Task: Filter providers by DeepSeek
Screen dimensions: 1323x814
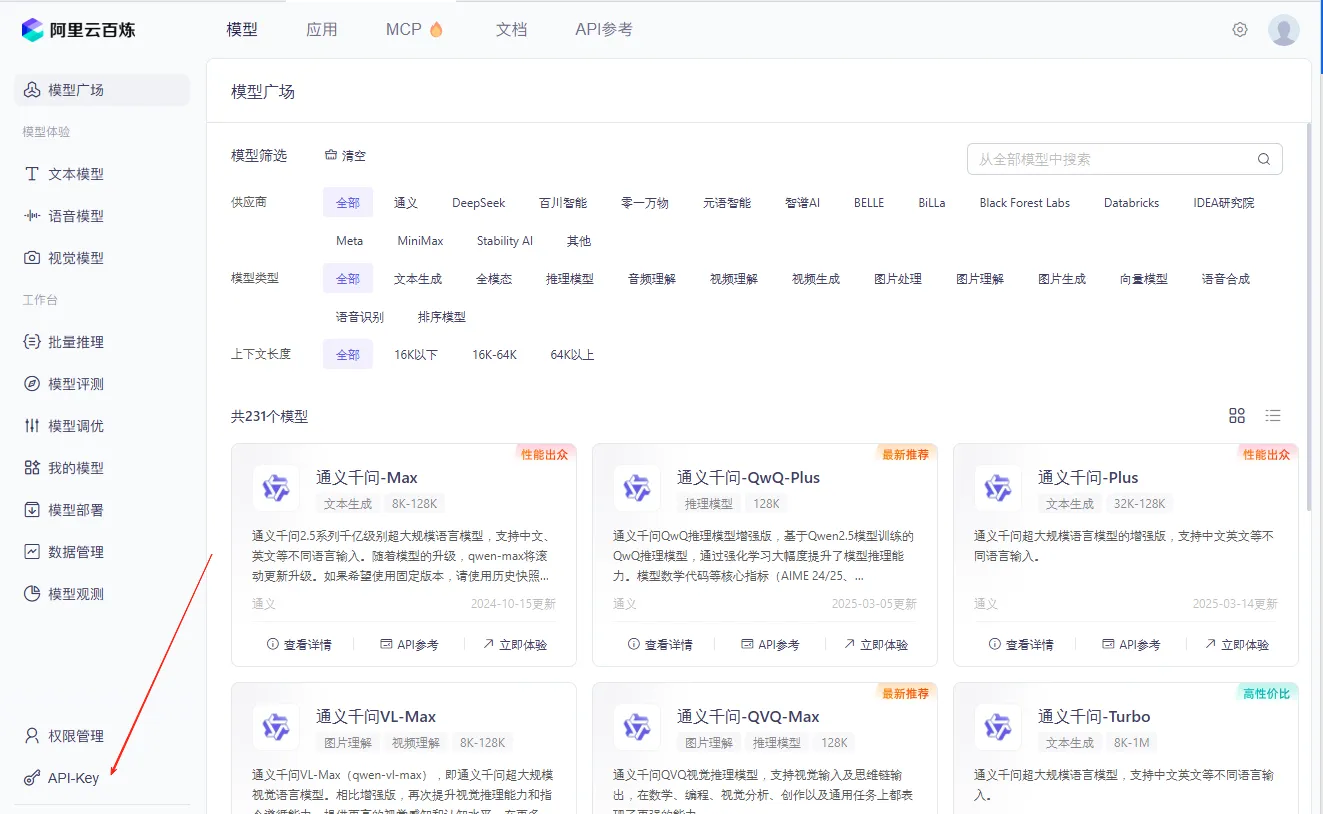Action: click(x=479, y=203)
